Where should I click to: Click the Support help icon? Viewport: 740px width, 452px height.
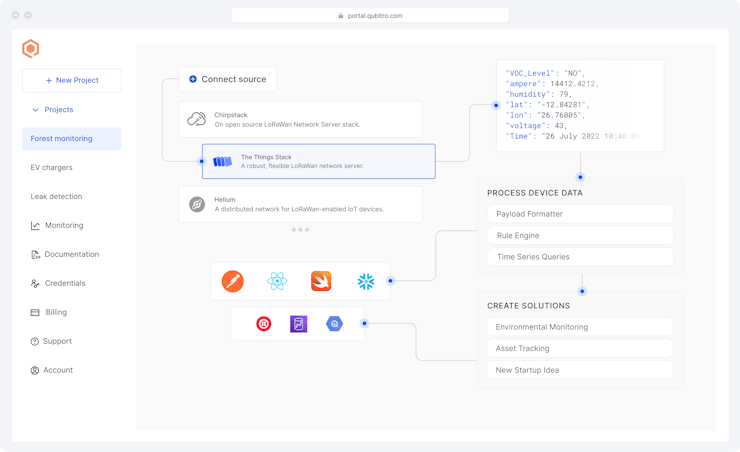(34, 341)
